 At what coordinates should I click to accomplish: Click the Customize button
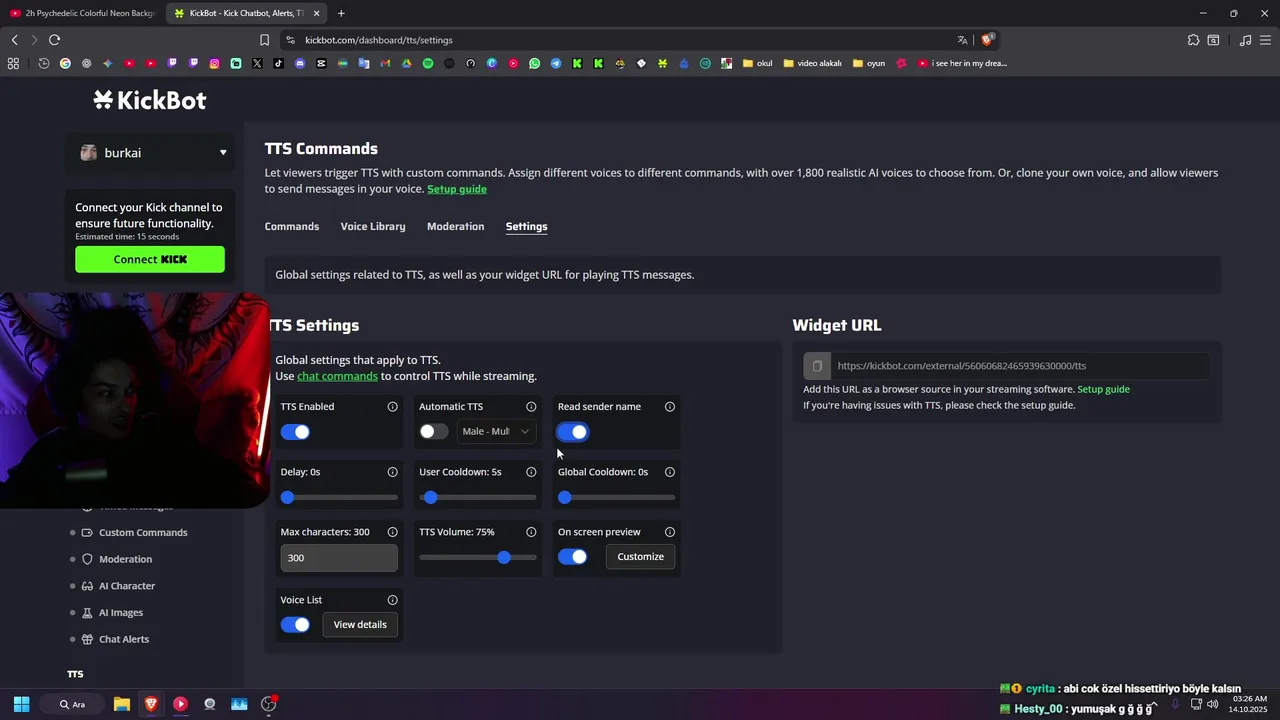point(640,557)
